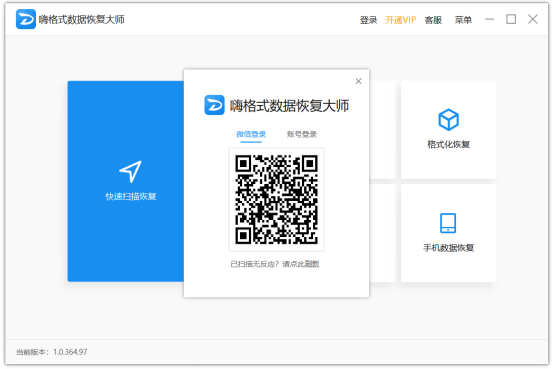Select 手机数据恢复 label
This screenshot has width=554, height=369.
point(448,248)
